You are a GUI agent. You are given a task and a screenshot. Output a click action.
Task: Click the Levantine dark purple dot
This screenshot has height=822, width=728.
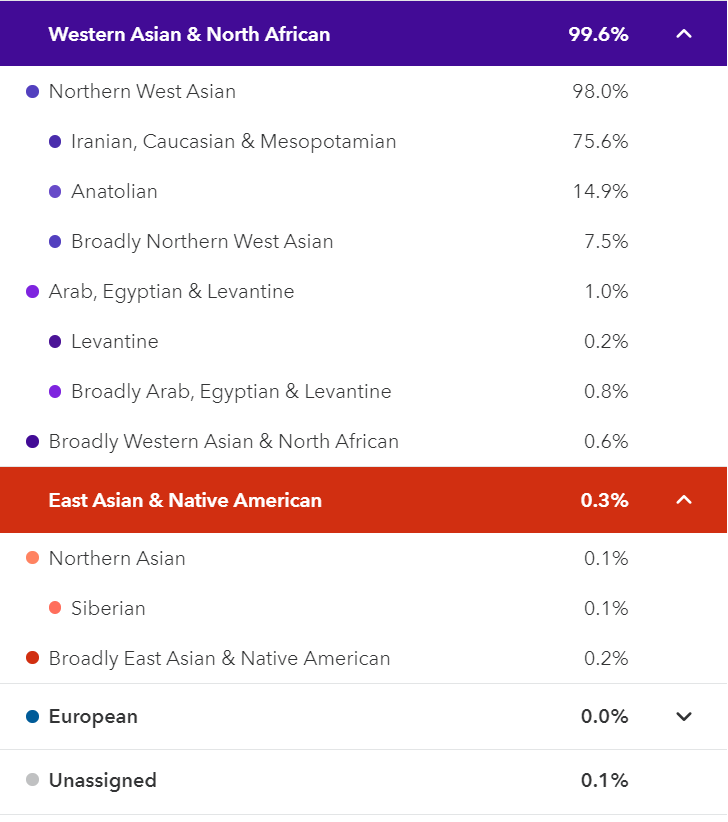point(55,341)
